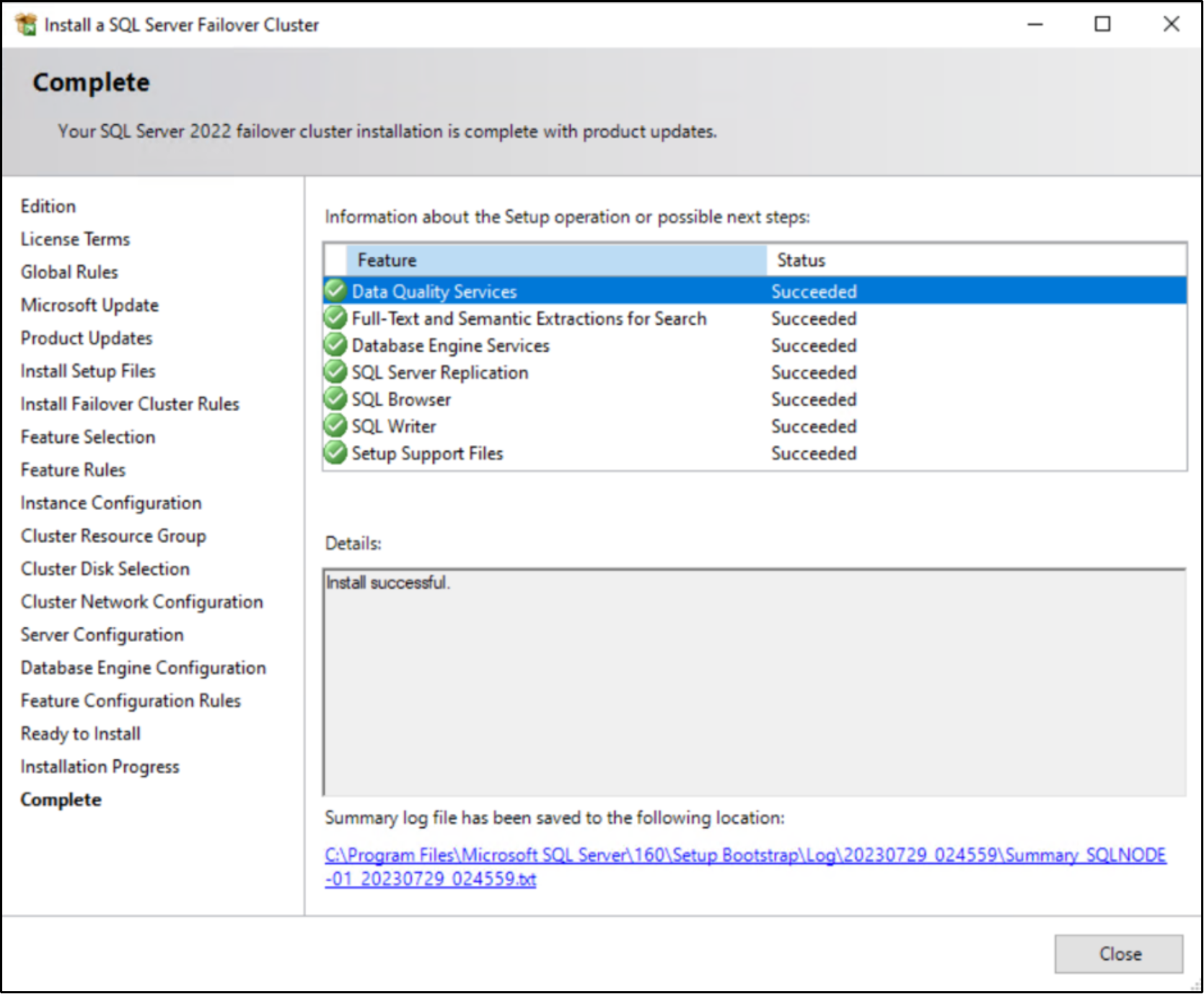This screenshot has width=1204, height=994.
Task: Click green check icon beside Full-Text and Semantic Extractions
Action: pos(335,317)
